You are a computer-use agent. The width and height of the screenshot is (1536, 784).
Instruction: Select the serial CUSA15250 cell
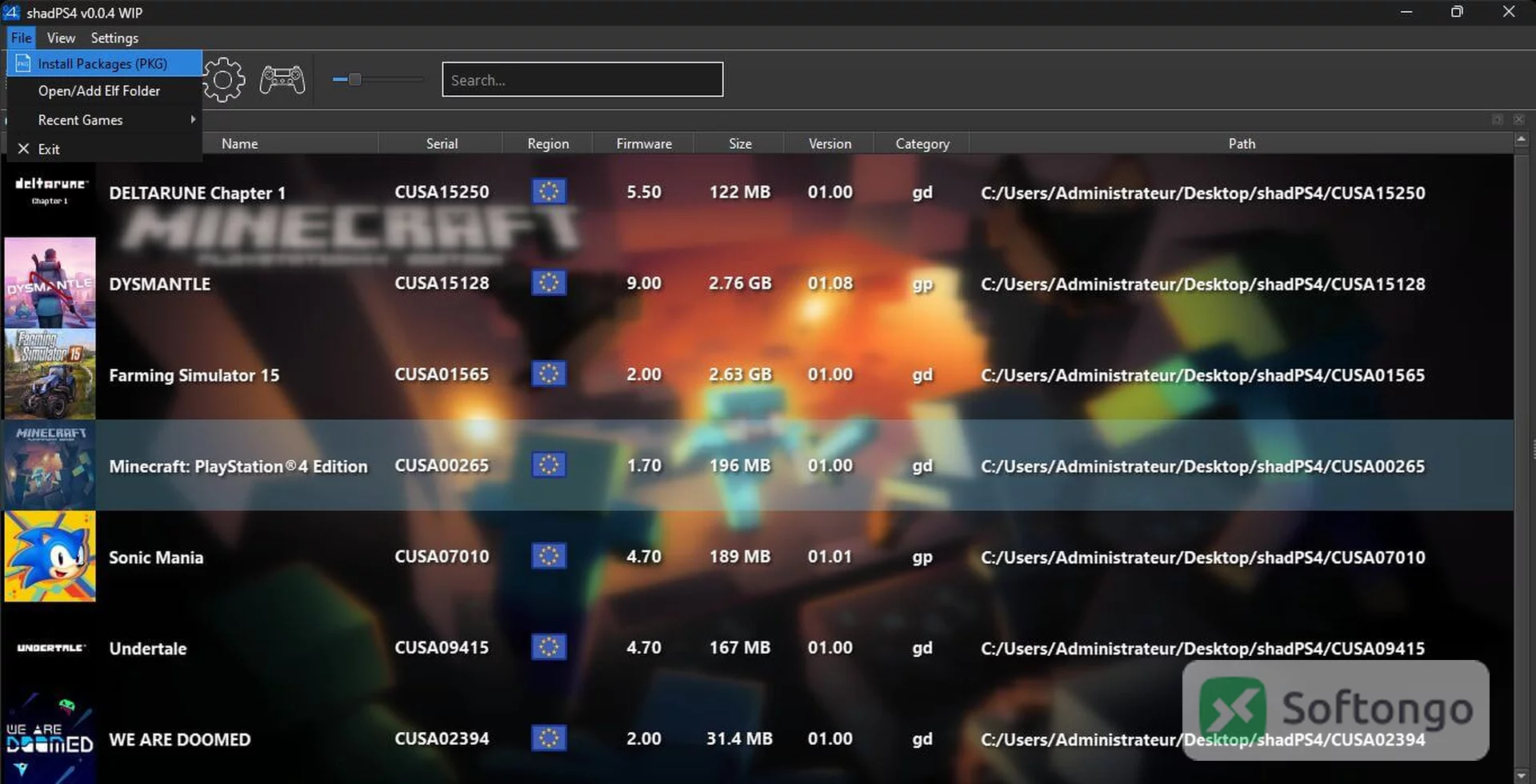click(442, 192)
